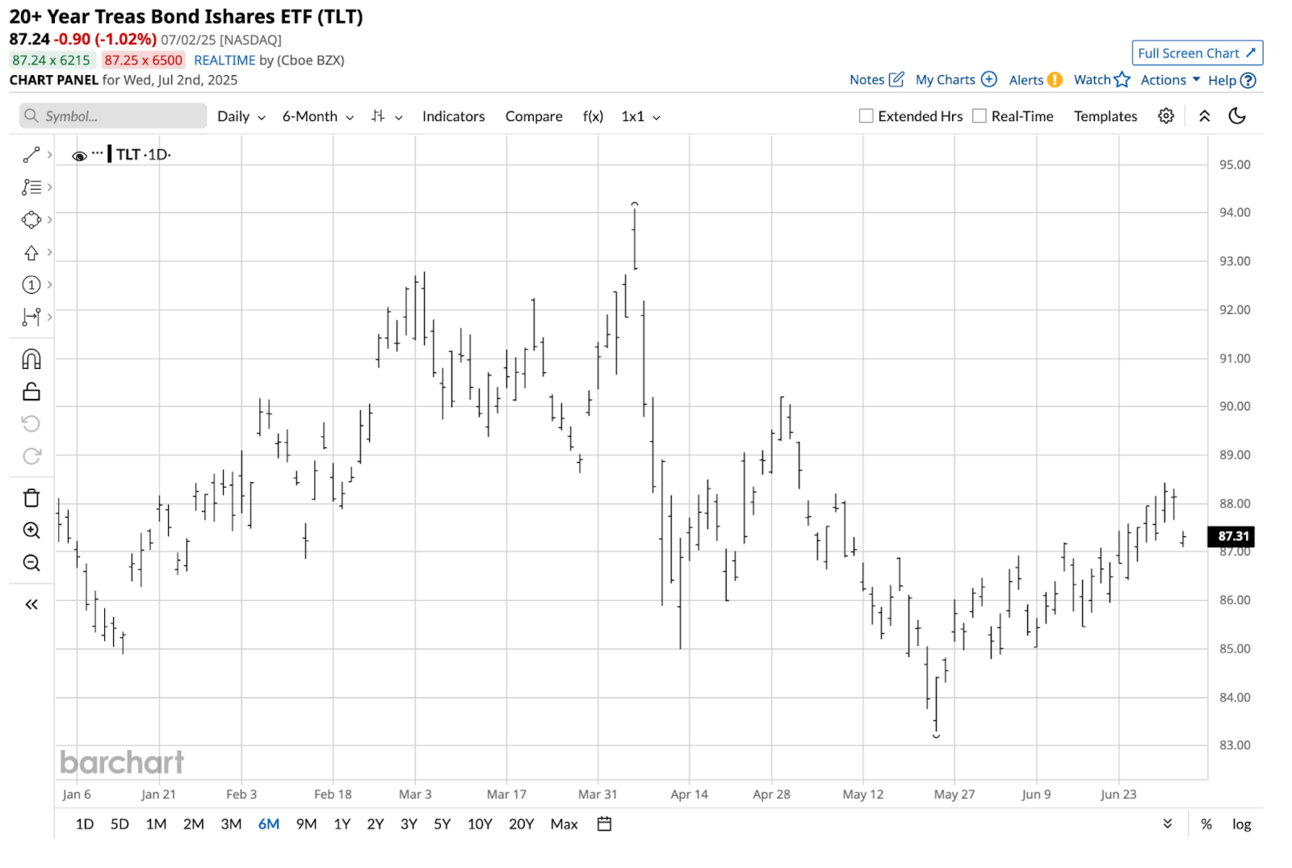
Task: Click the redo arrow icon
Action: [31, 456]
